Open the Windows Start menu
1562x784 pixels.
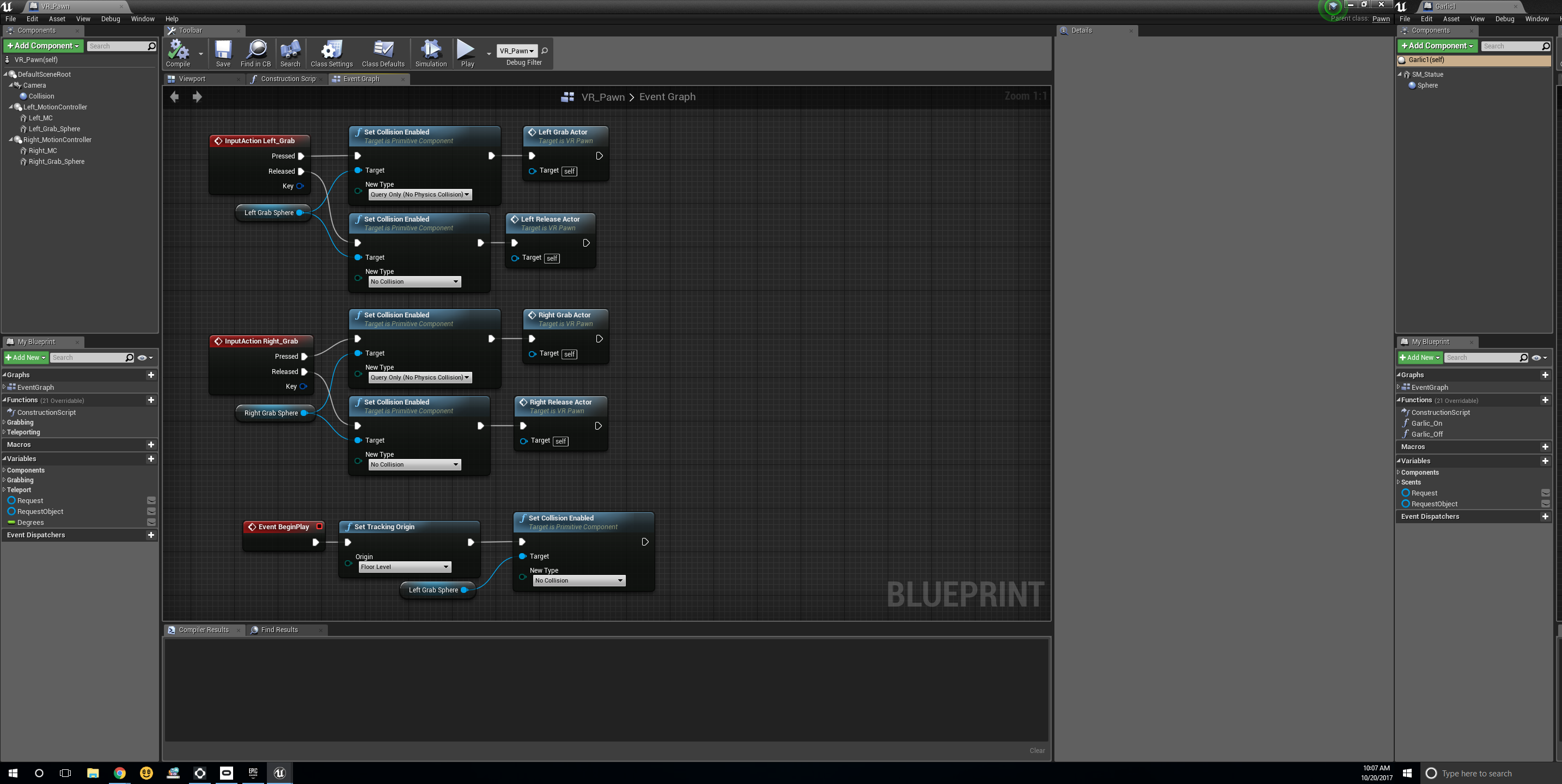coord(13,773)
